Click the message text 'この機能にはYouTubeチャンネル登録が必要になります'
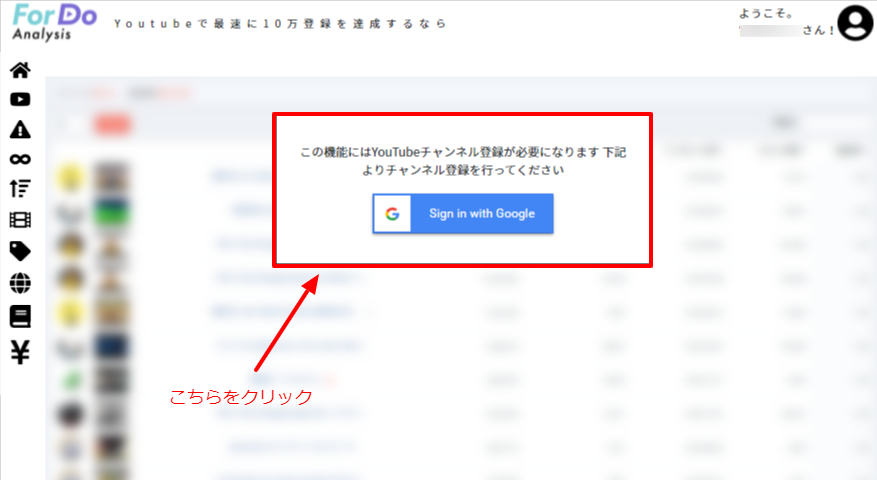This screenshot has width=877, height=480. click(450, 152)
